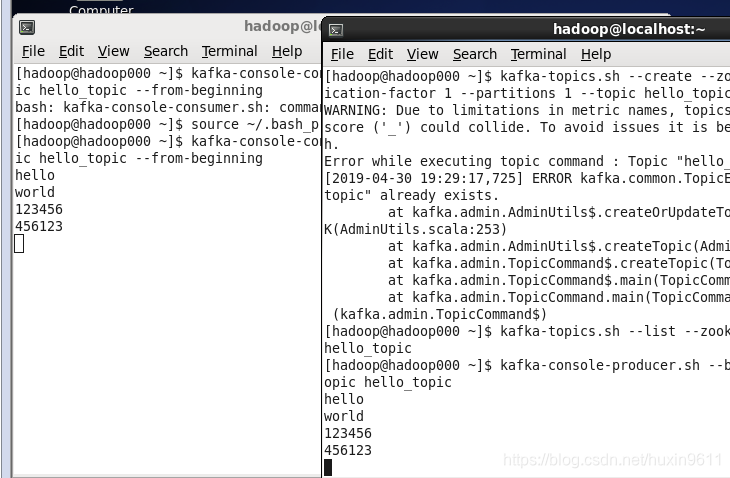Open Terminal menu in the front terminal window

[x=539, y=54]
